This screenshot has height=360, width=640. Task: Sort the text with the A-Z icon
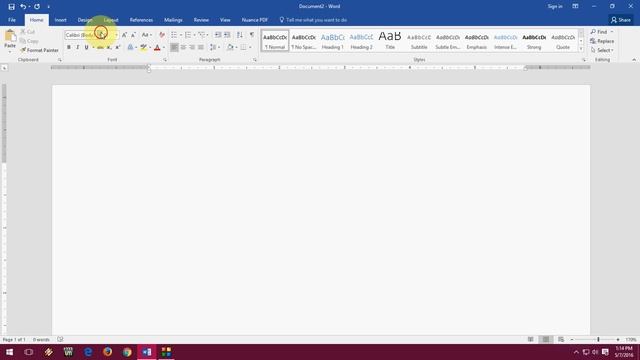240,35
